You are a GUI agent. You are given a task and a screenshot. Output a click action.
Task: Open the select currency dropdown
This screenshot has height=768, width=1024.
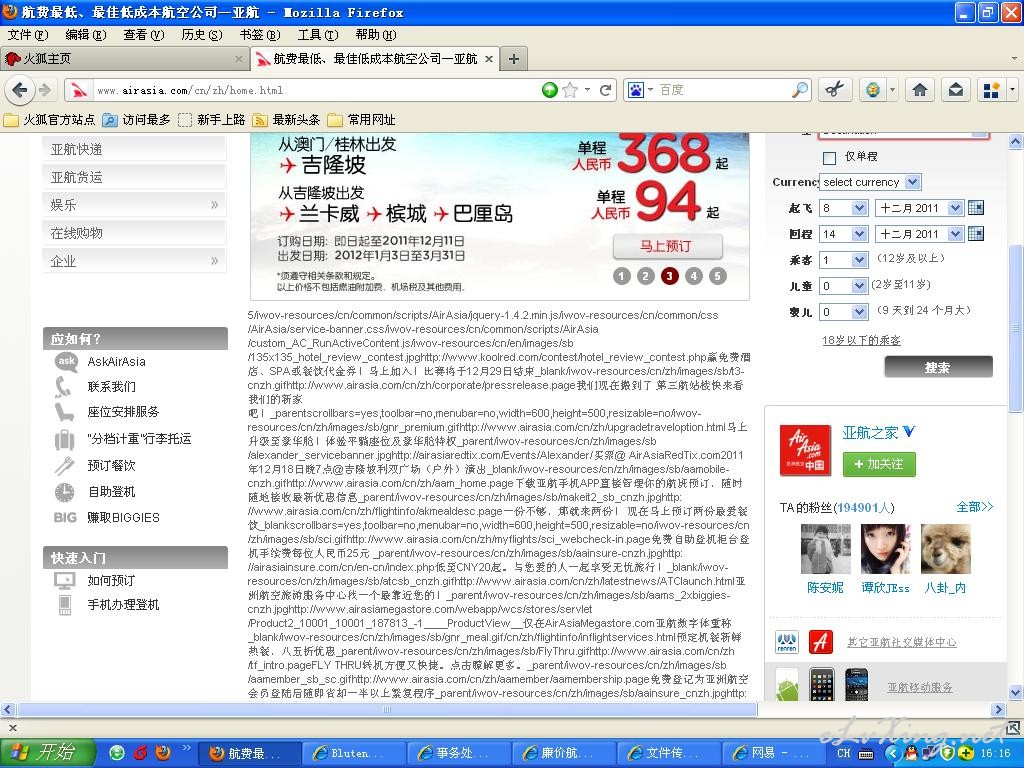[x=870, y=182]
